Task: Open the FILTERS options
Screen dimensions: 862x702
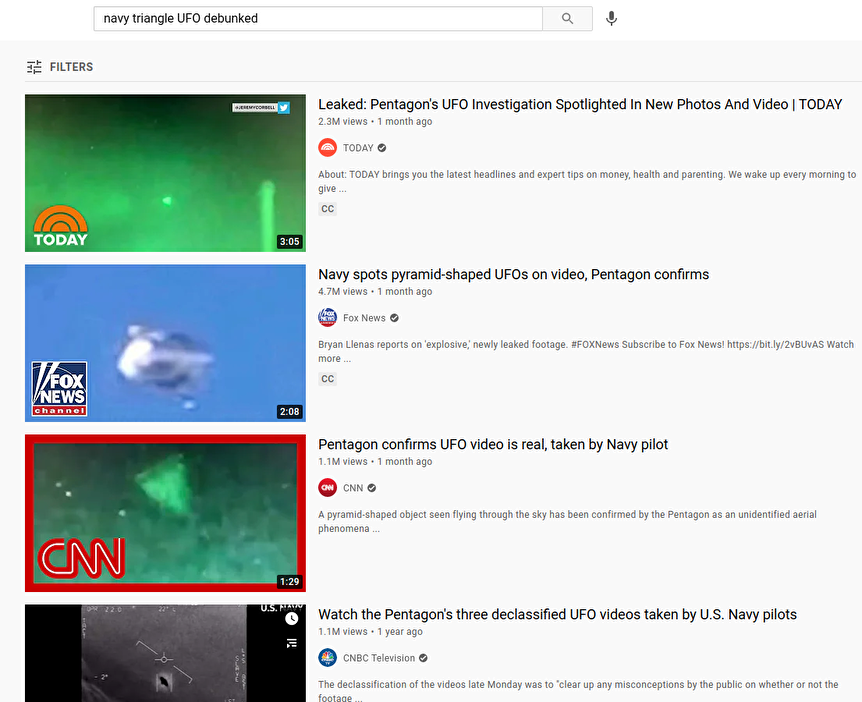Action: pyautogui.click(x=60, y=67)
